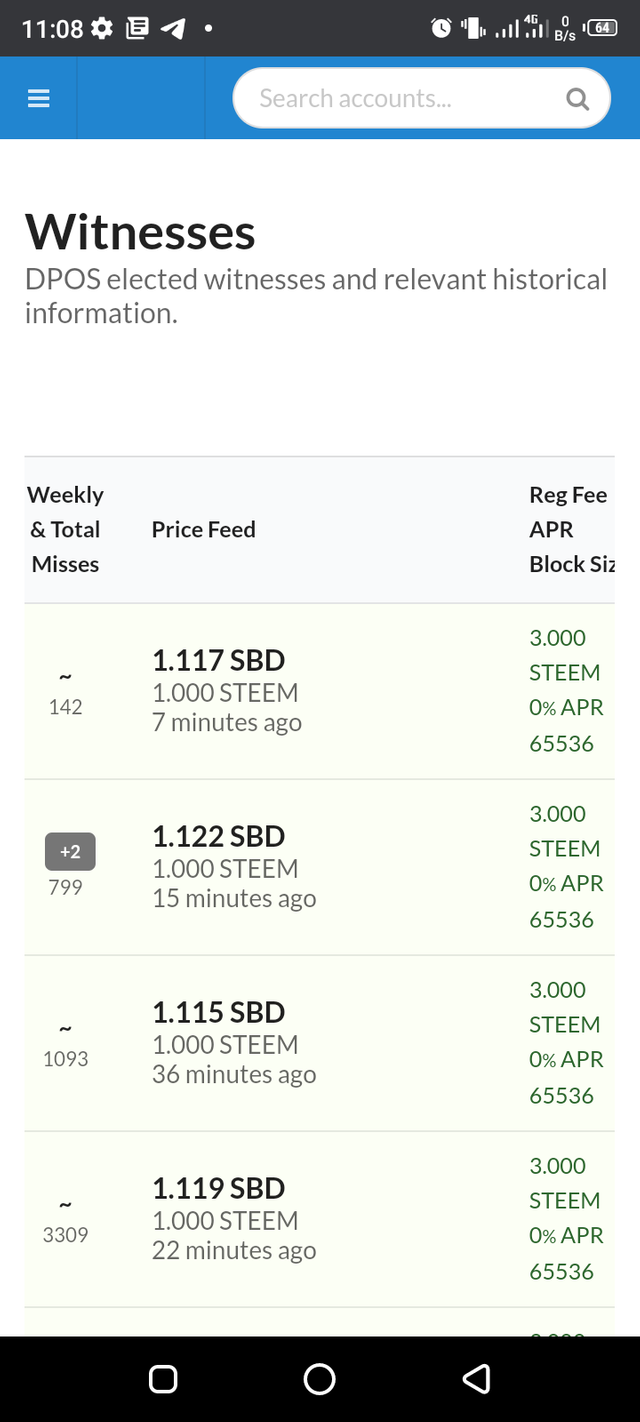Click the 1.115 SBD price feed
Screen dimensions: 640x1422
219,1012
